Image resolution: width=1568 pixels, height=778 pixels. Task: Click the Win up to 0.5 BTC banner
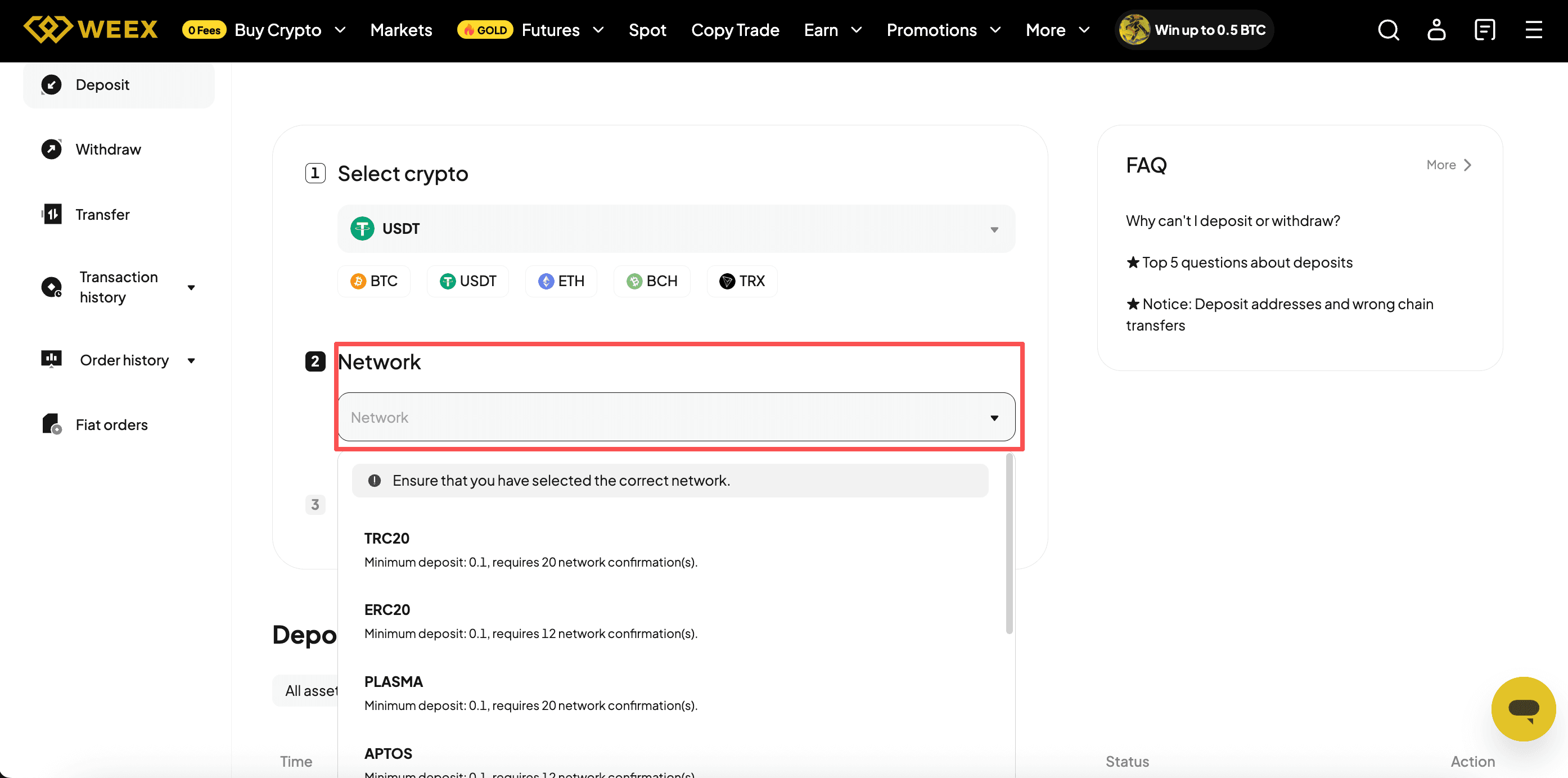(1194, 30)
